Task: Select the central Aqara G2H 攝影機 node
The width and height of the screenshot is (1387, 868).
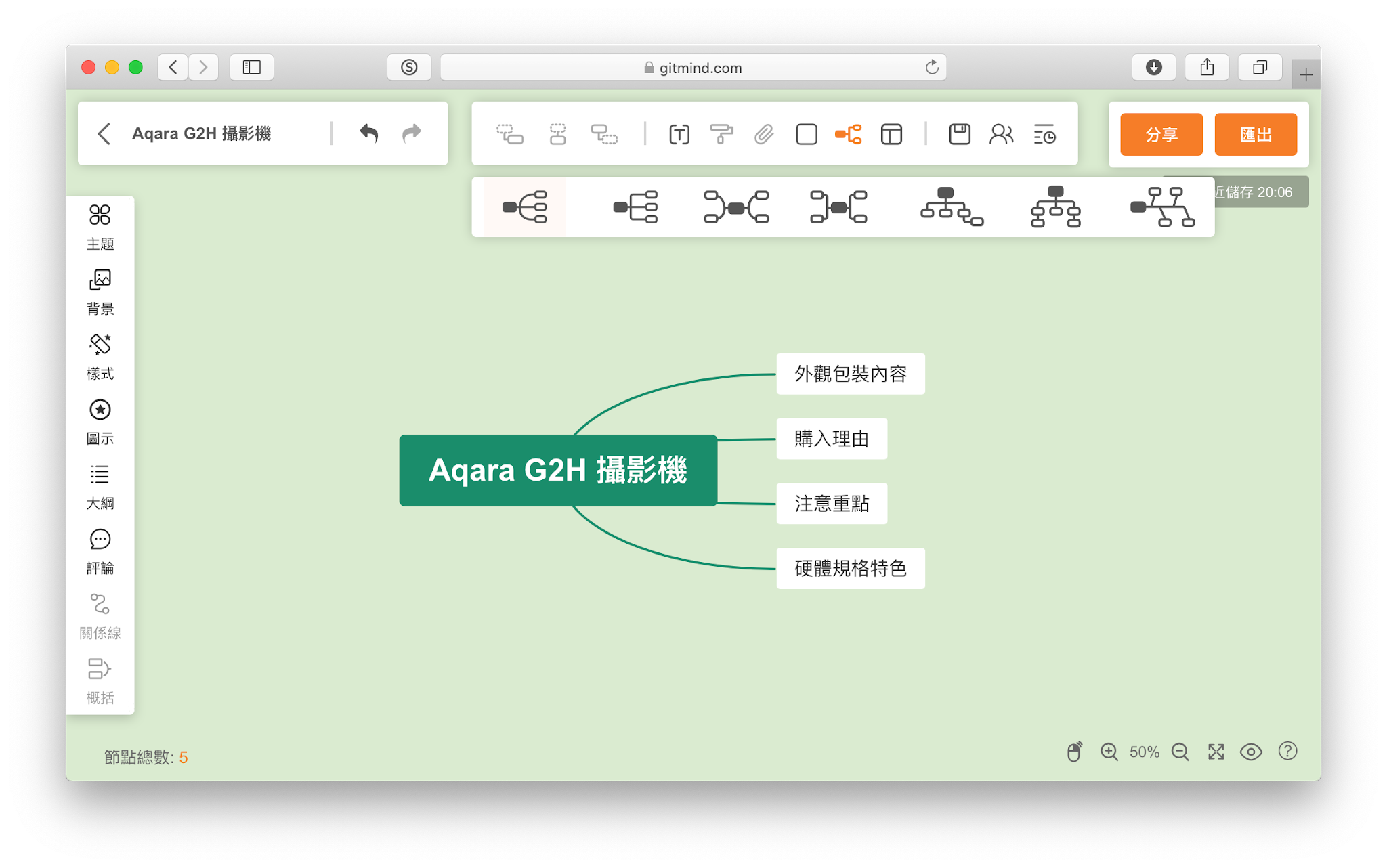Action: point(558,471)
